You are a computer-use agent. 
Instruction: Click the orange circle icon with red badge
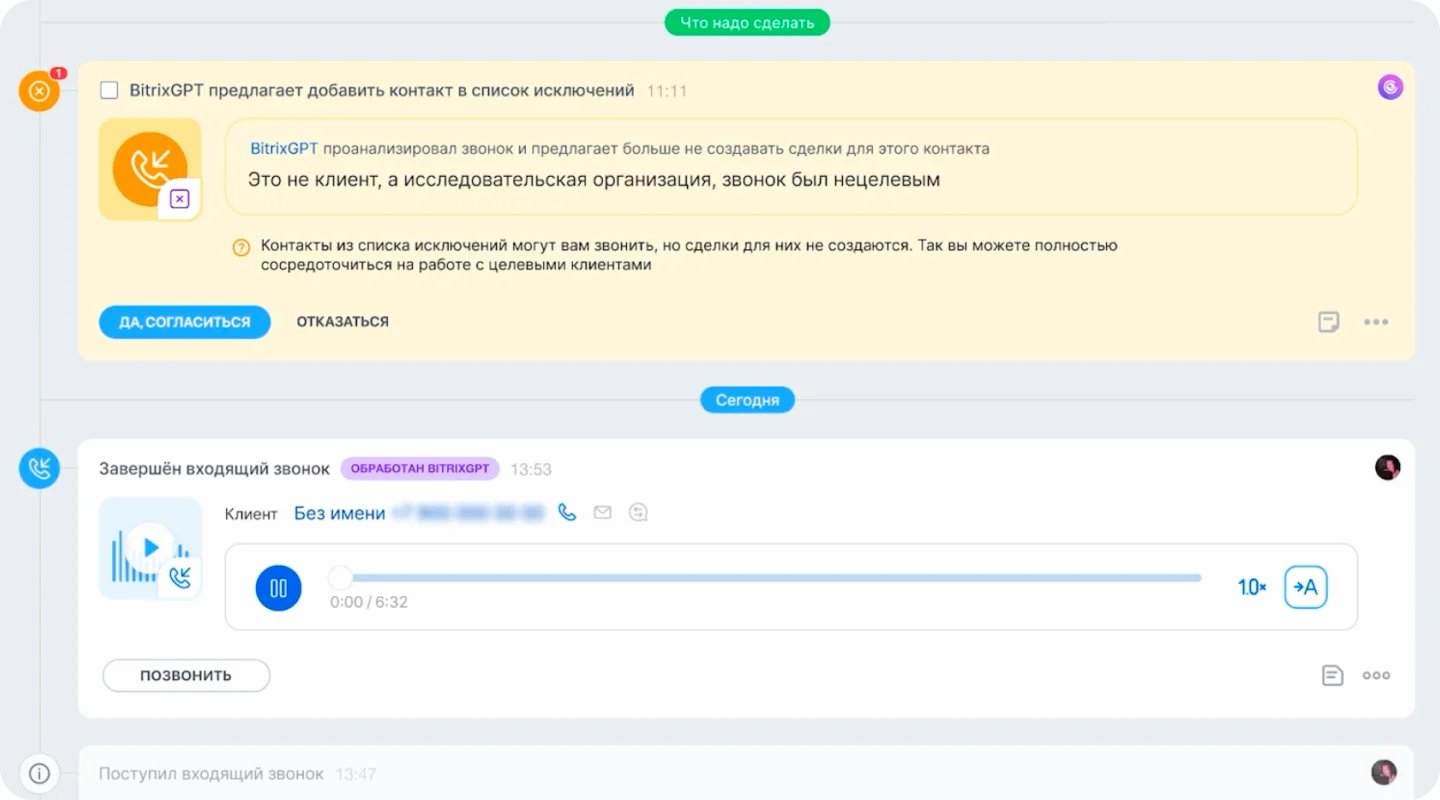[39, 91]
